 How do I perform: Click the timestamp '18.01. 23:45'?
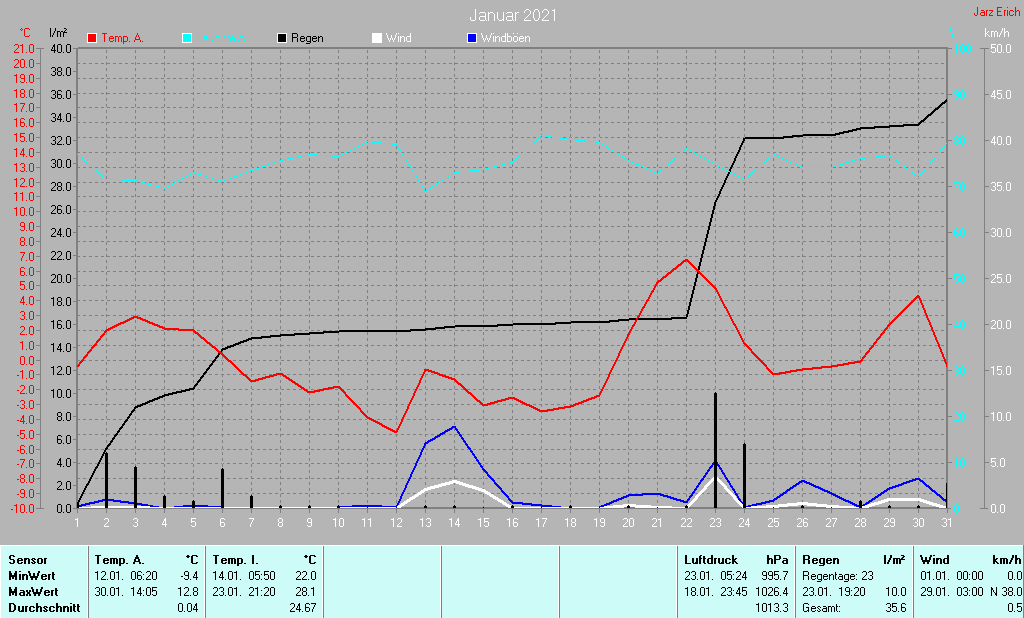click(x=716, y=592)
